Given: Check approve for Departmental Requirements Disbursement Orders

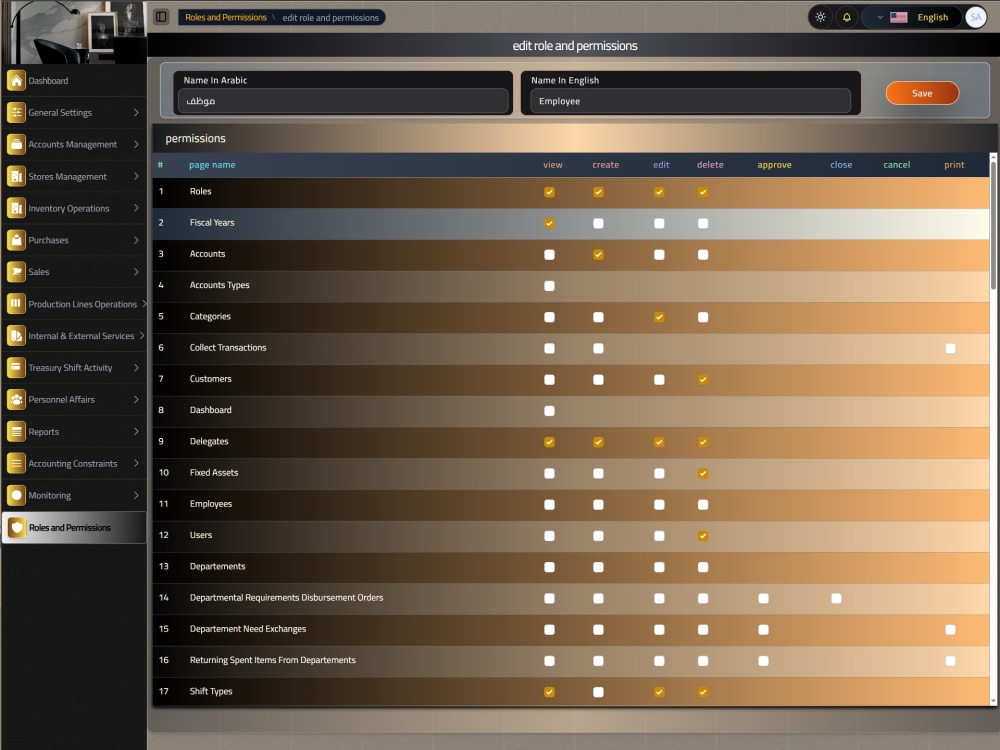Looking at the screenshot, I should click(763, 598).
